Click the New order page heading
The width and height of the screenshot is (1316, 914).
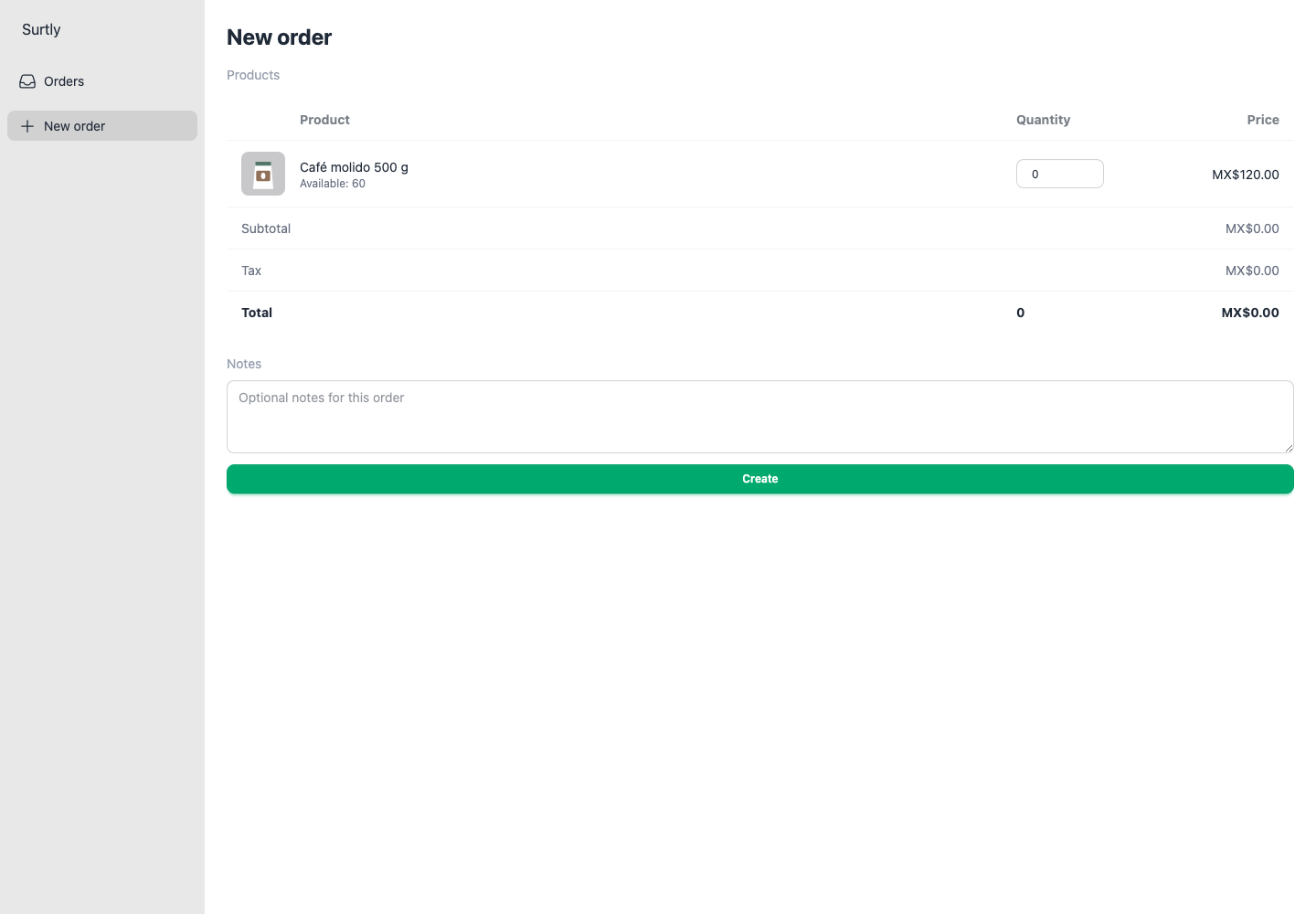click(279, 37)
